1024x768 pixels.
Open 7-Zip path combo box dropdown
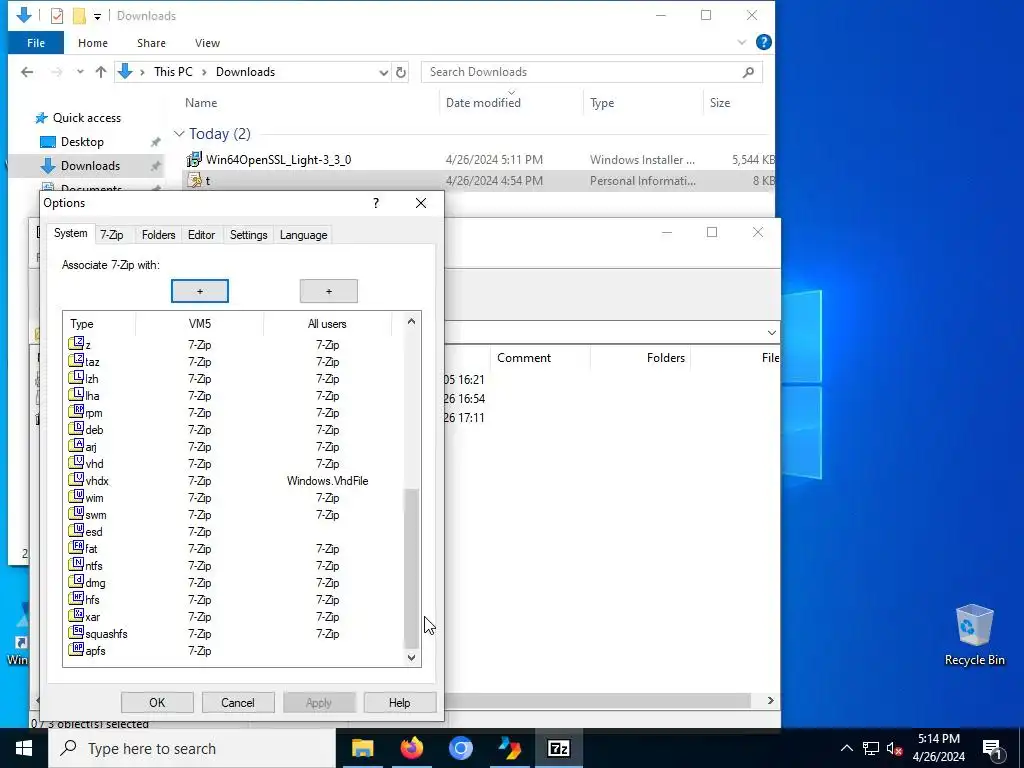pos(771,332)
